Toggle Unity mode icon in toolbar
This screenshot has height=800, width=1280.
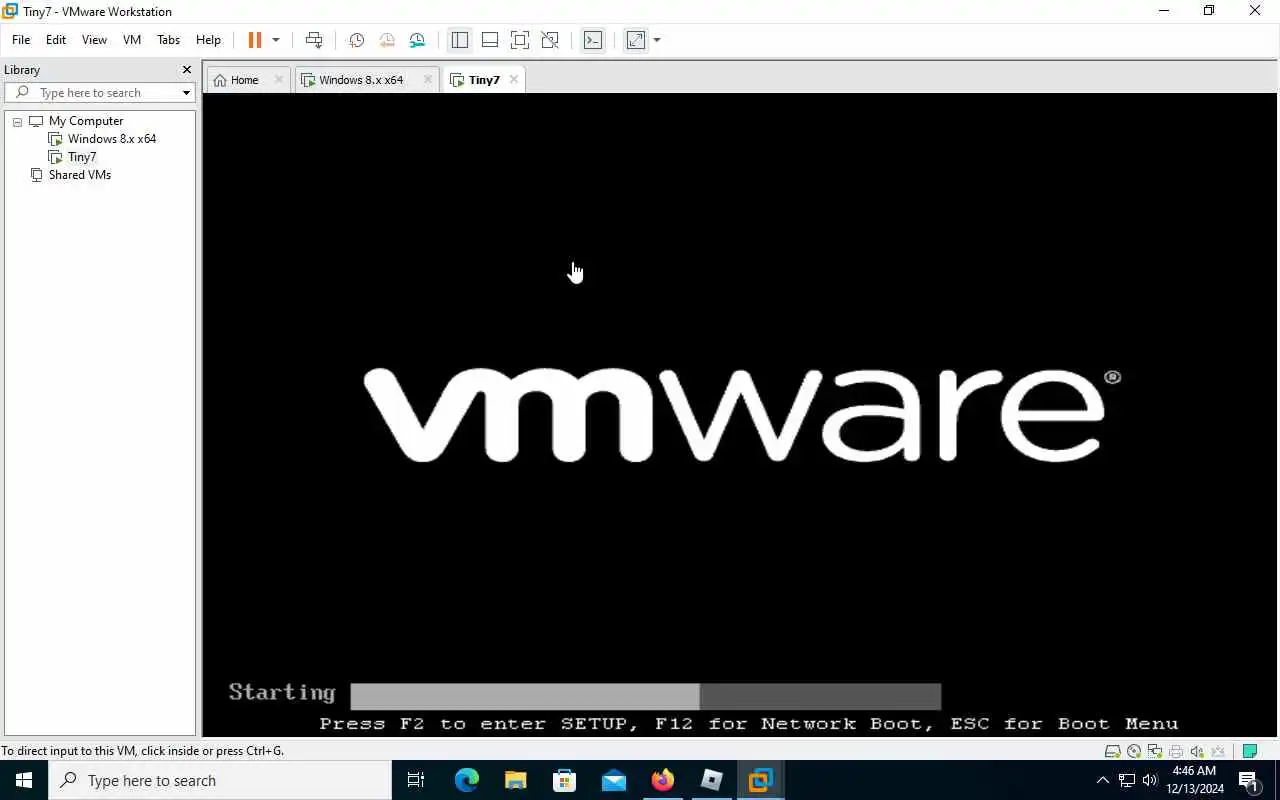pos(550,40)
